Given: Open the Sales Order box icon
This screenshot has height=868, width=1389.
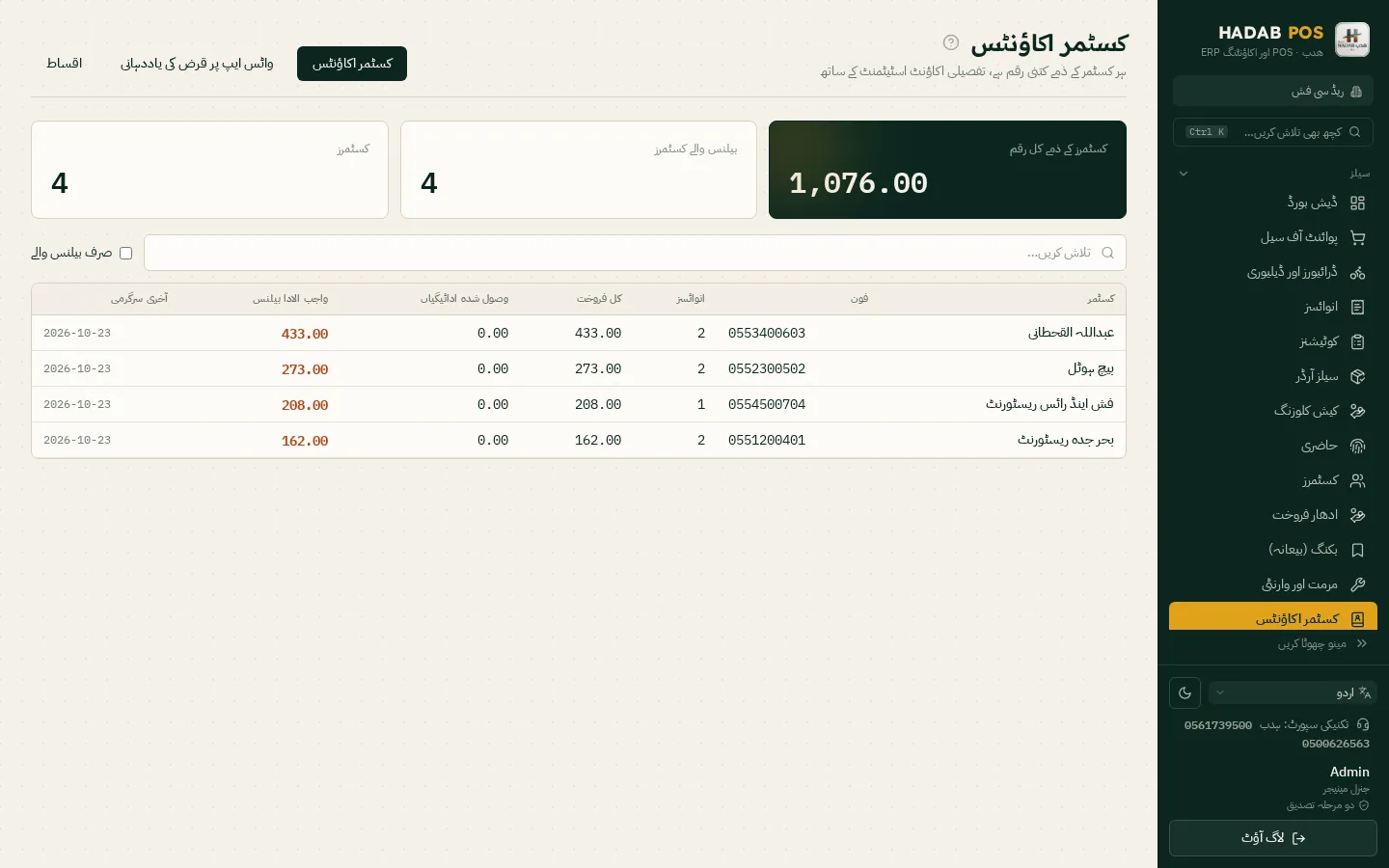Looking at the screenshot, I should click(x=1357, y=376).
